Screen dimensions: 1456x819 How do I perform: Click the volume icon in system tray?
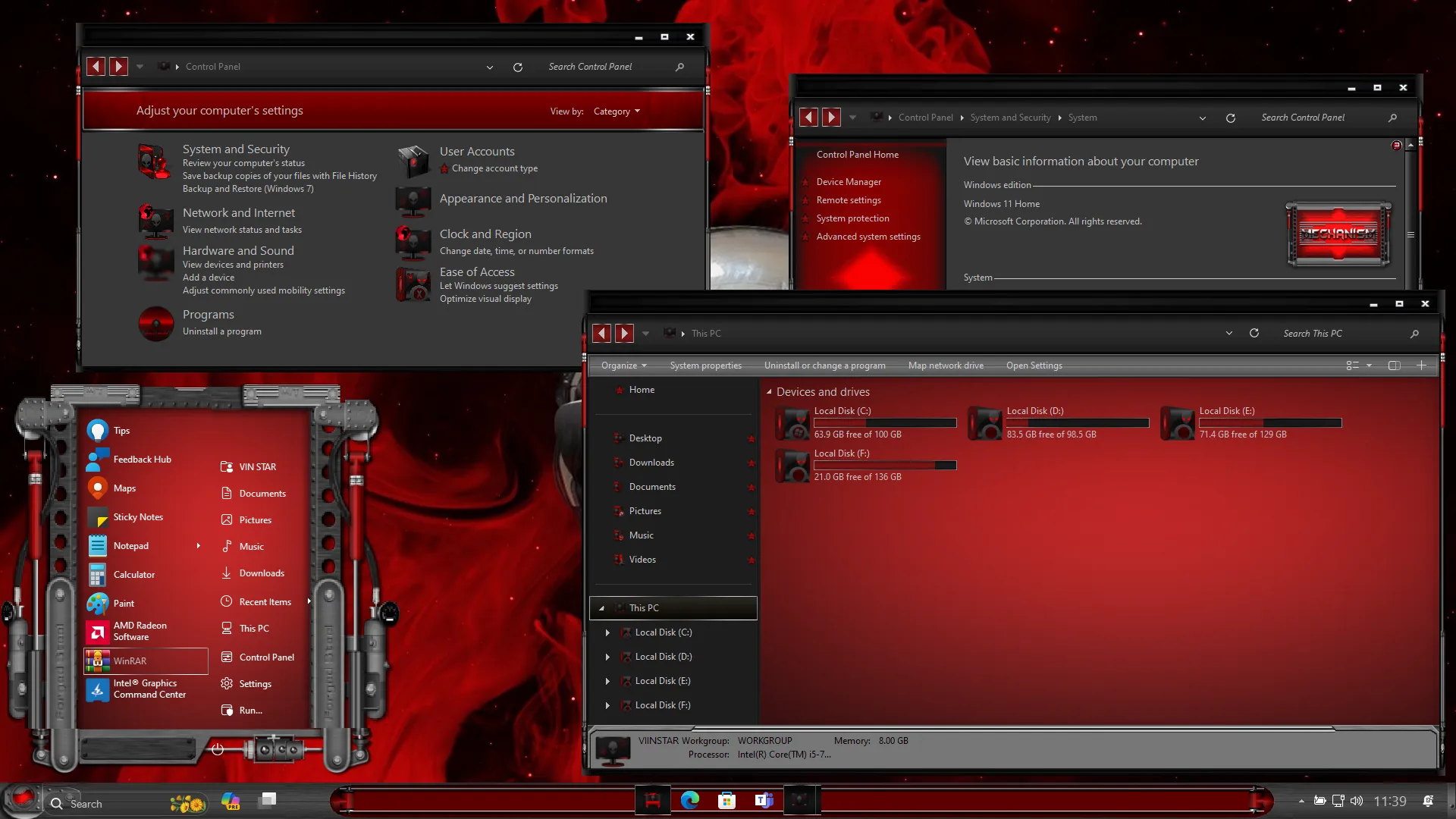pos(1357,801)
